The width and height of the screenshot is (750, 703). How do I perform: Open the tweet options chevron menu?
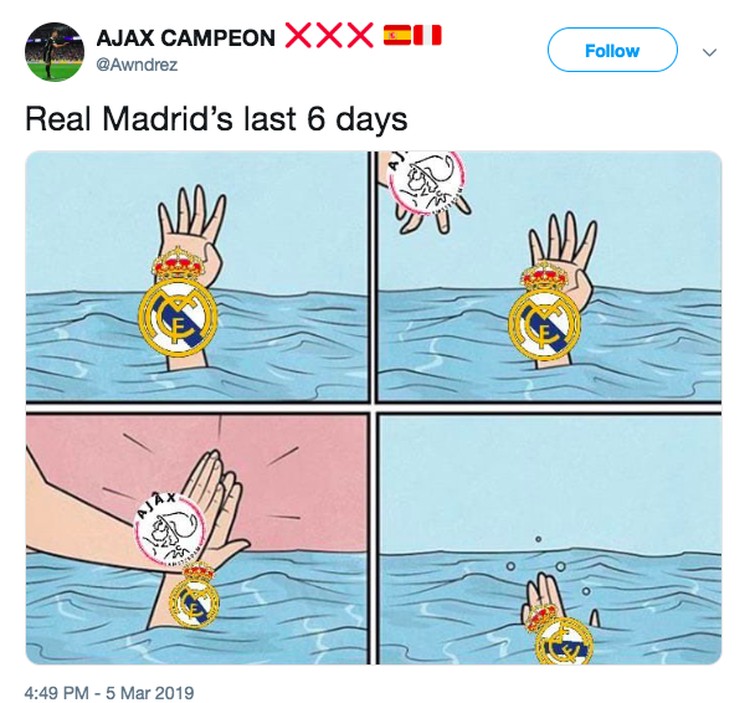(x=709, y=52)
